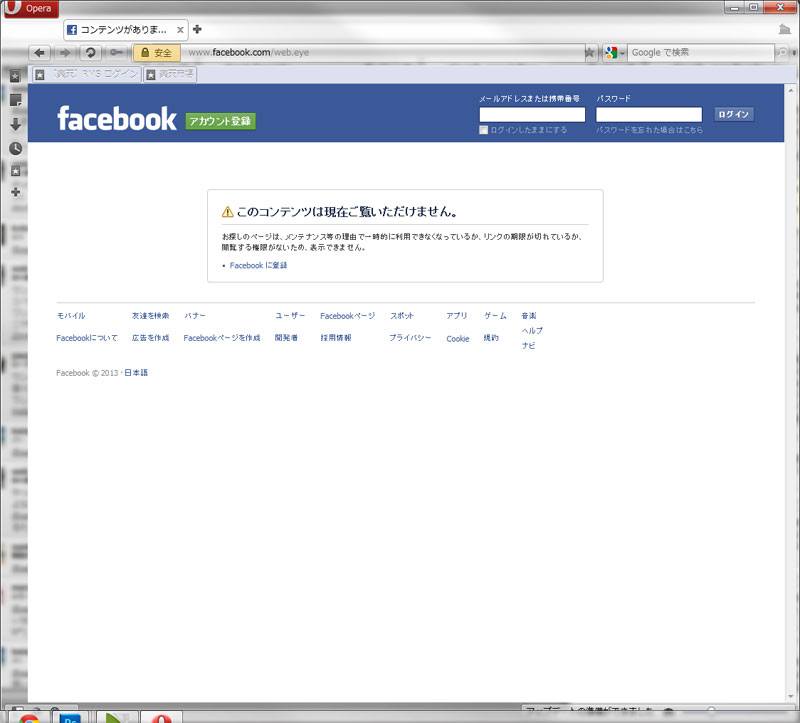Open the bookmarks panel star icon

15,77
